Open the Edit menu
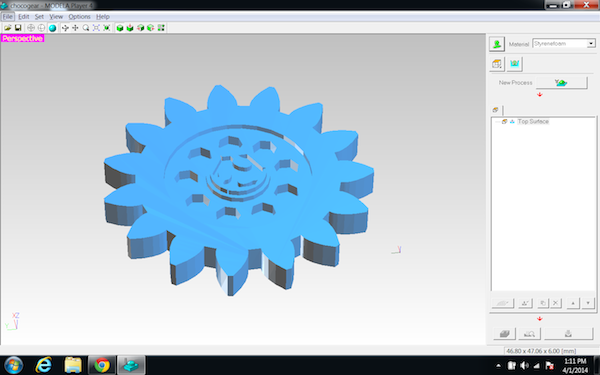600x375 pixels. pyautogui.click(x=23, y=16)
